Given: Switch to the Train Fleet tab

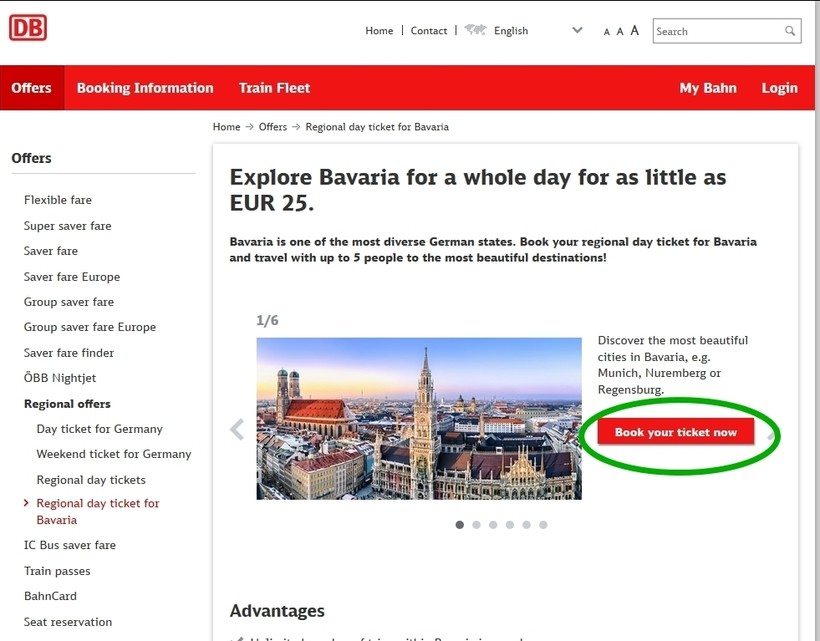Looking at the screenshot, I should click(274, 88).
